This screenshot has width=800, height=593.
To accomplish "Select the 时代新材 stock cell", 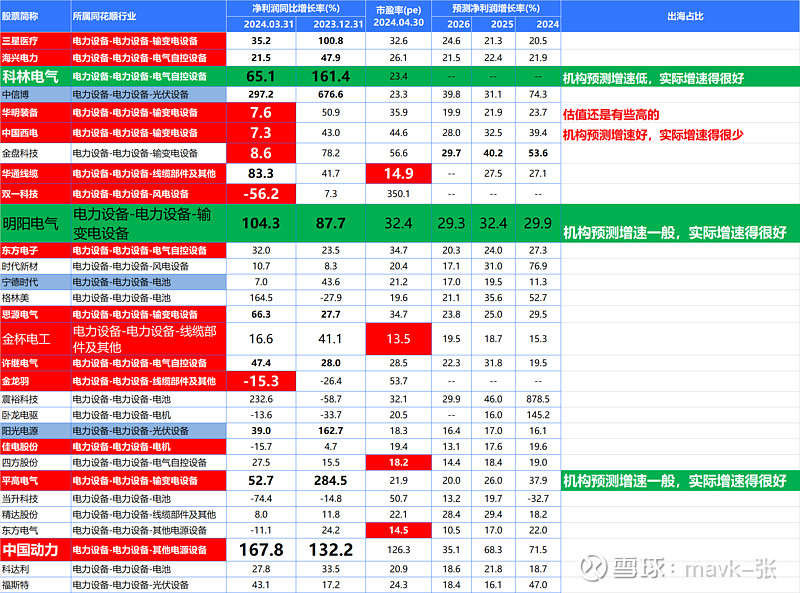I will 35,266.
